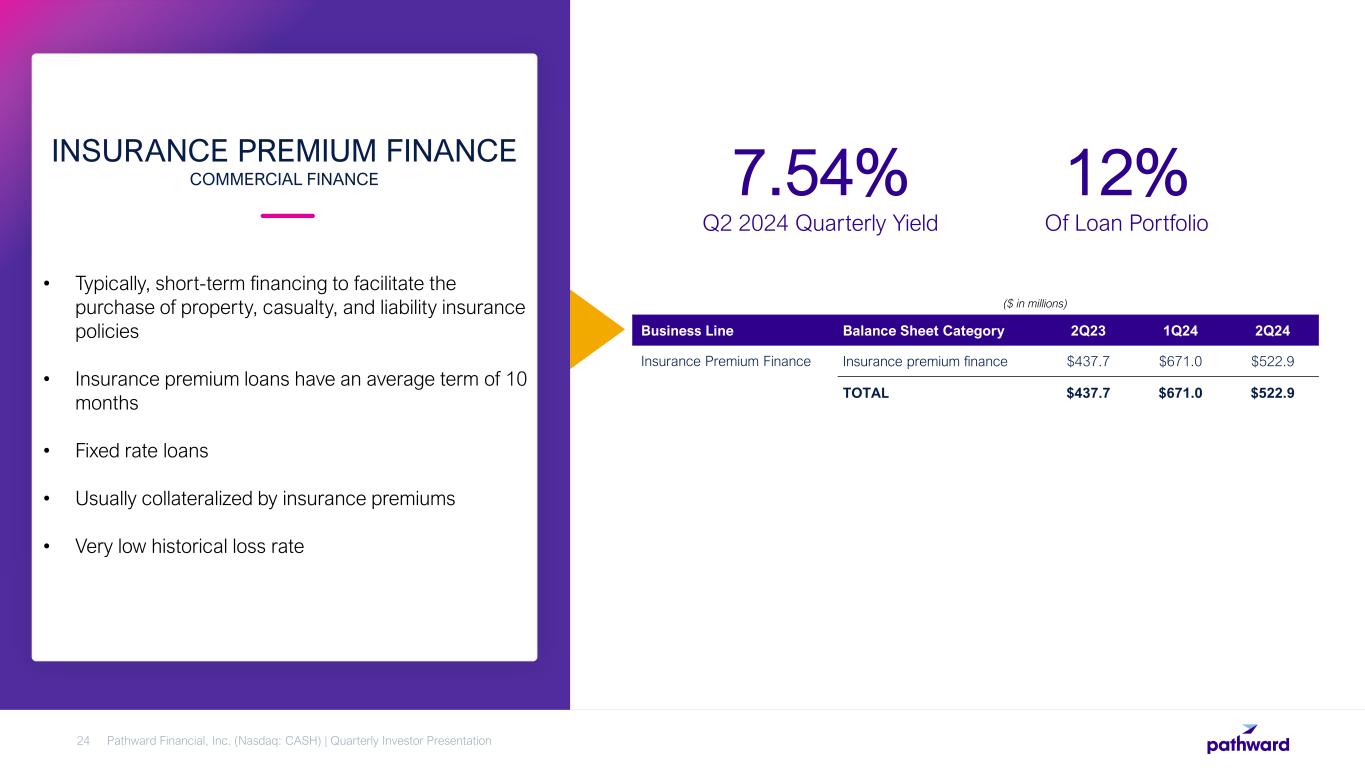Viewport: 1365px width, 768px height.
Task: Click the 7.54% quarterly yield figure
Action: pos(820,173)
